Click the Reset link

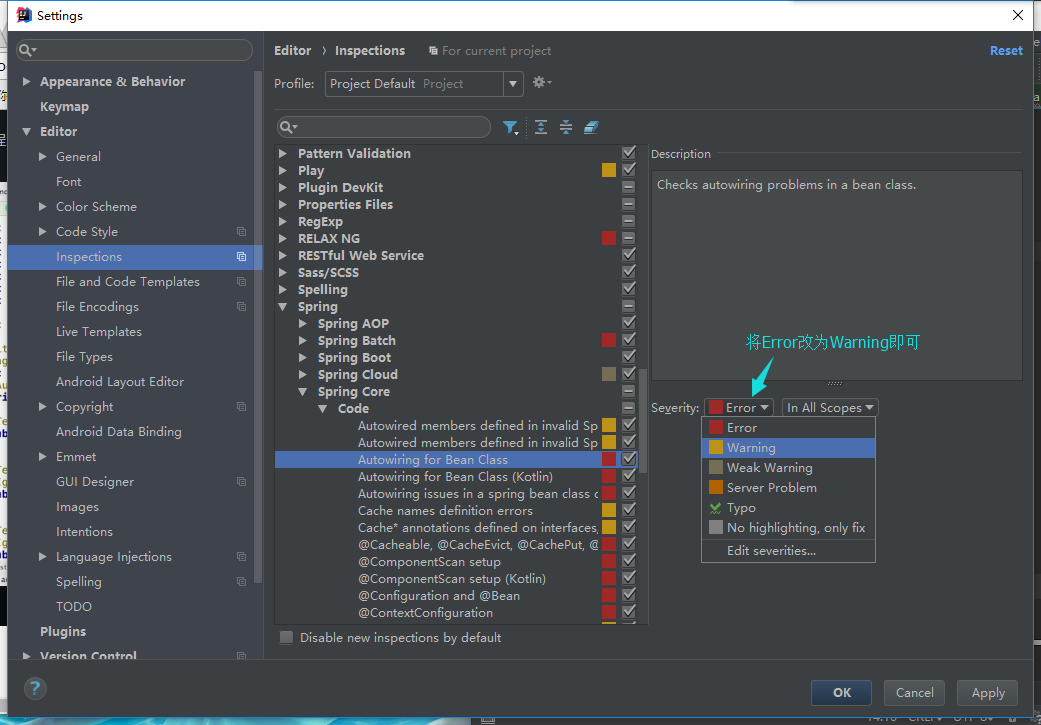[1006, 50]
